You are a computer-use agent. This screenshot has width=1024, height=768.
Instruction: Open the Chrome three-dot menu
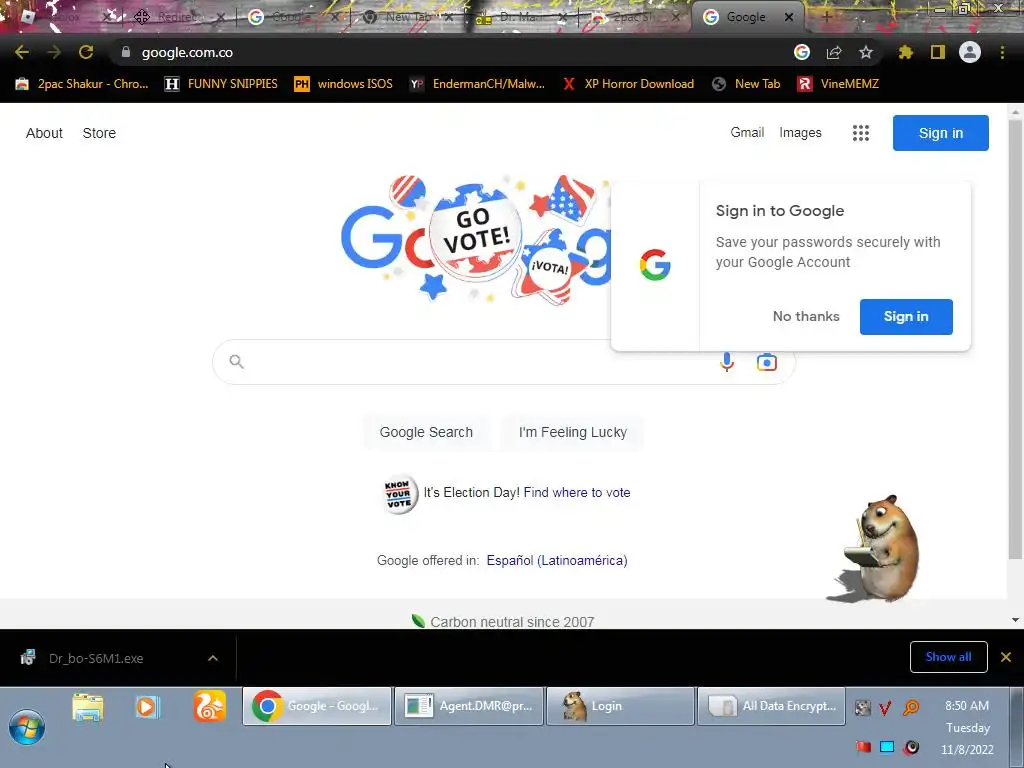click(x=1002, y=52)
